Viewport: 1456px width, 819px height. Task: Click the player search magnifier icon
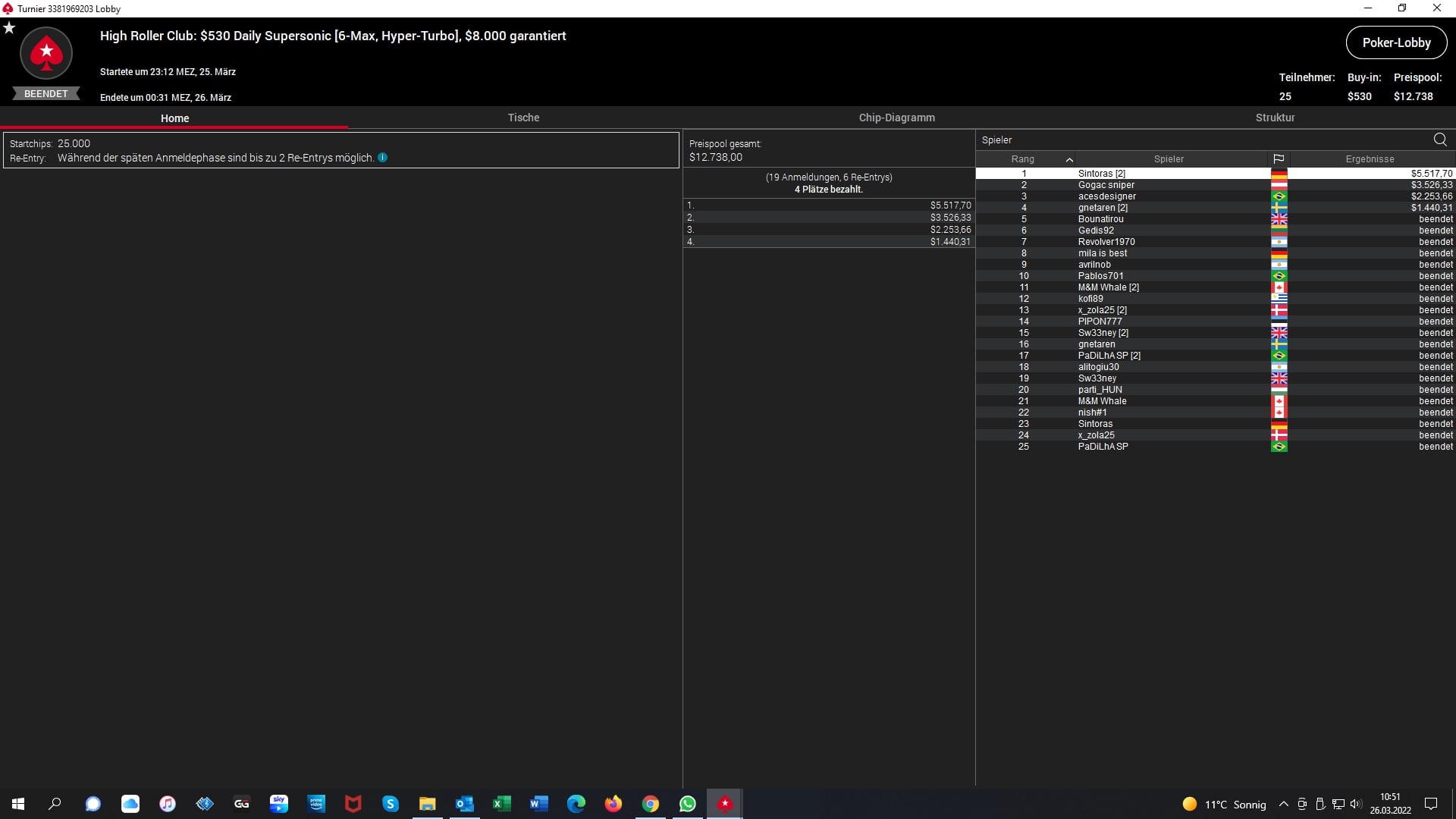1439,140
